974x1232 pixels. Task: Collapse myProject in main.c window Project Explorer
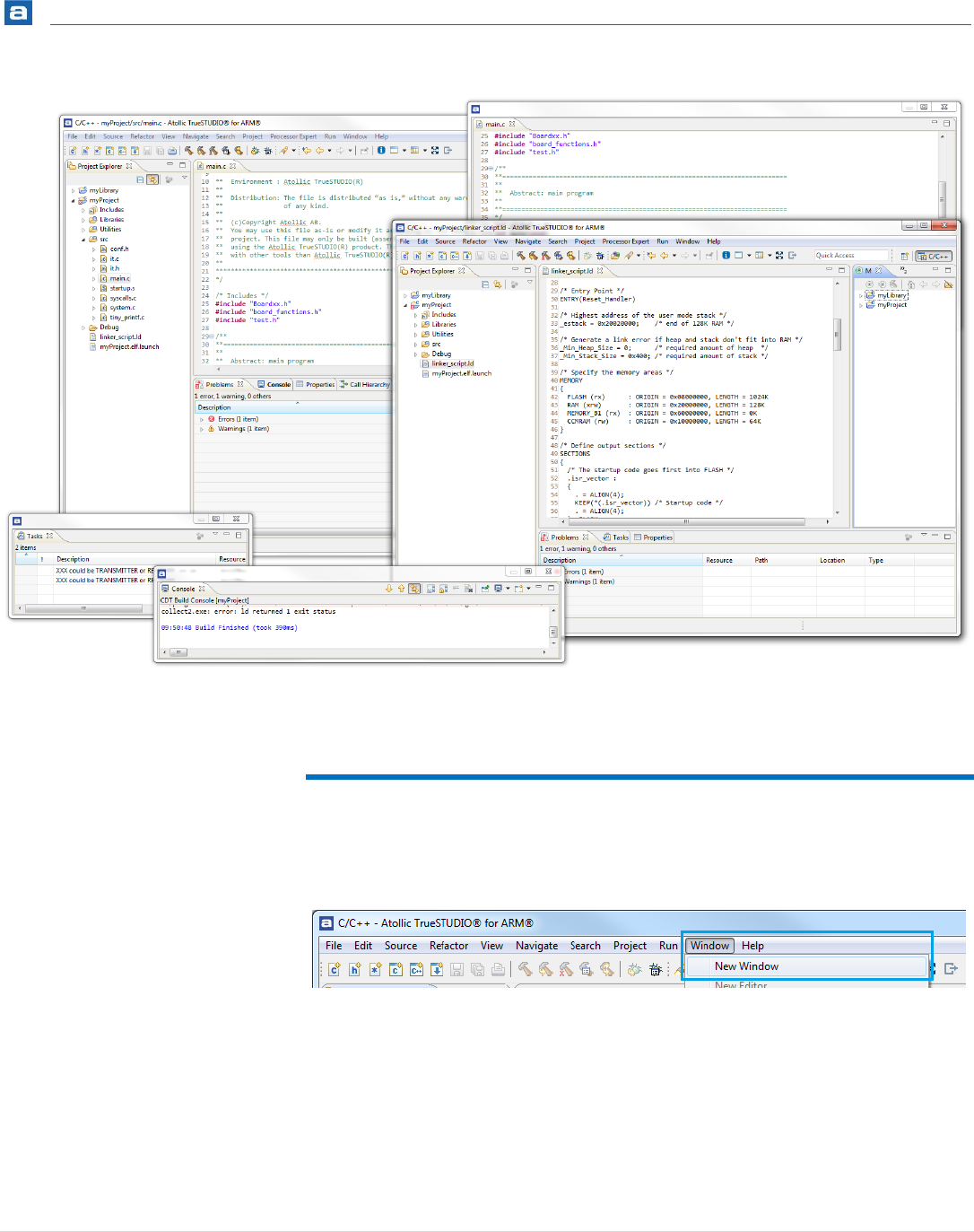(74, 200)
